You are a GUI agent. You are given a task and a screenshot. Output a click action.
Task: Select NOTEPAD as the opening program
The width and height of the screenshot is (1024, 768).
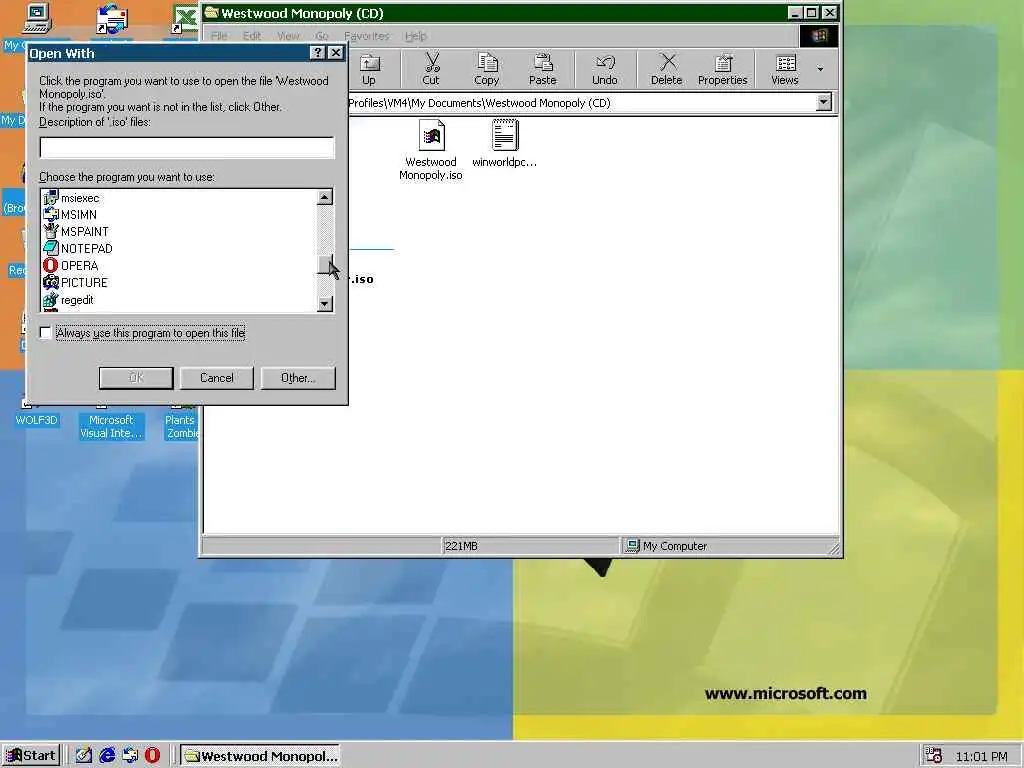(78, 248)
